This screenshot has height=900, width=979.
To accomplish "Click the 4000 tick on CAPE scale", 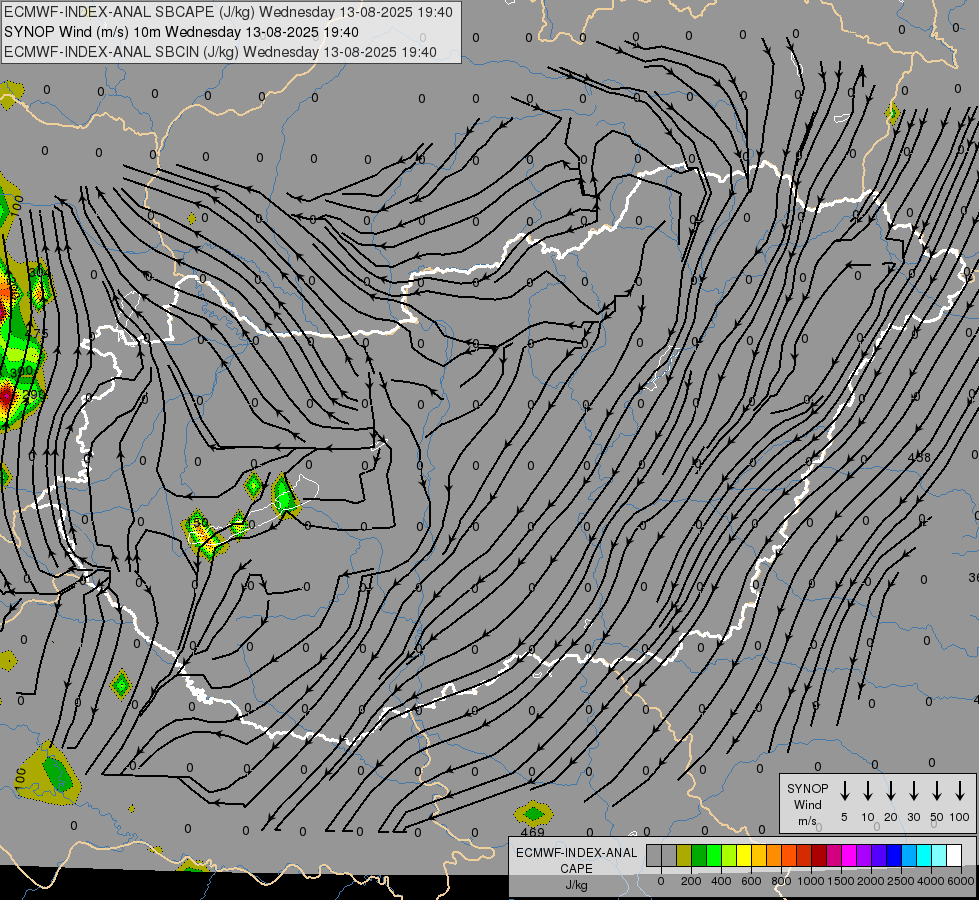I will click(931, 881).
